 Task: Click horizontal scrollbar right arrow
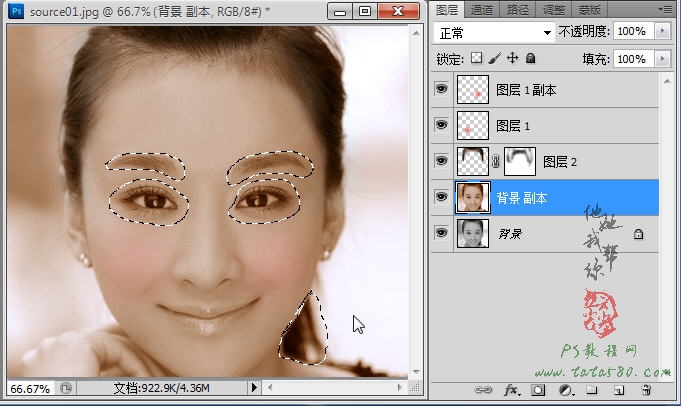399,387
